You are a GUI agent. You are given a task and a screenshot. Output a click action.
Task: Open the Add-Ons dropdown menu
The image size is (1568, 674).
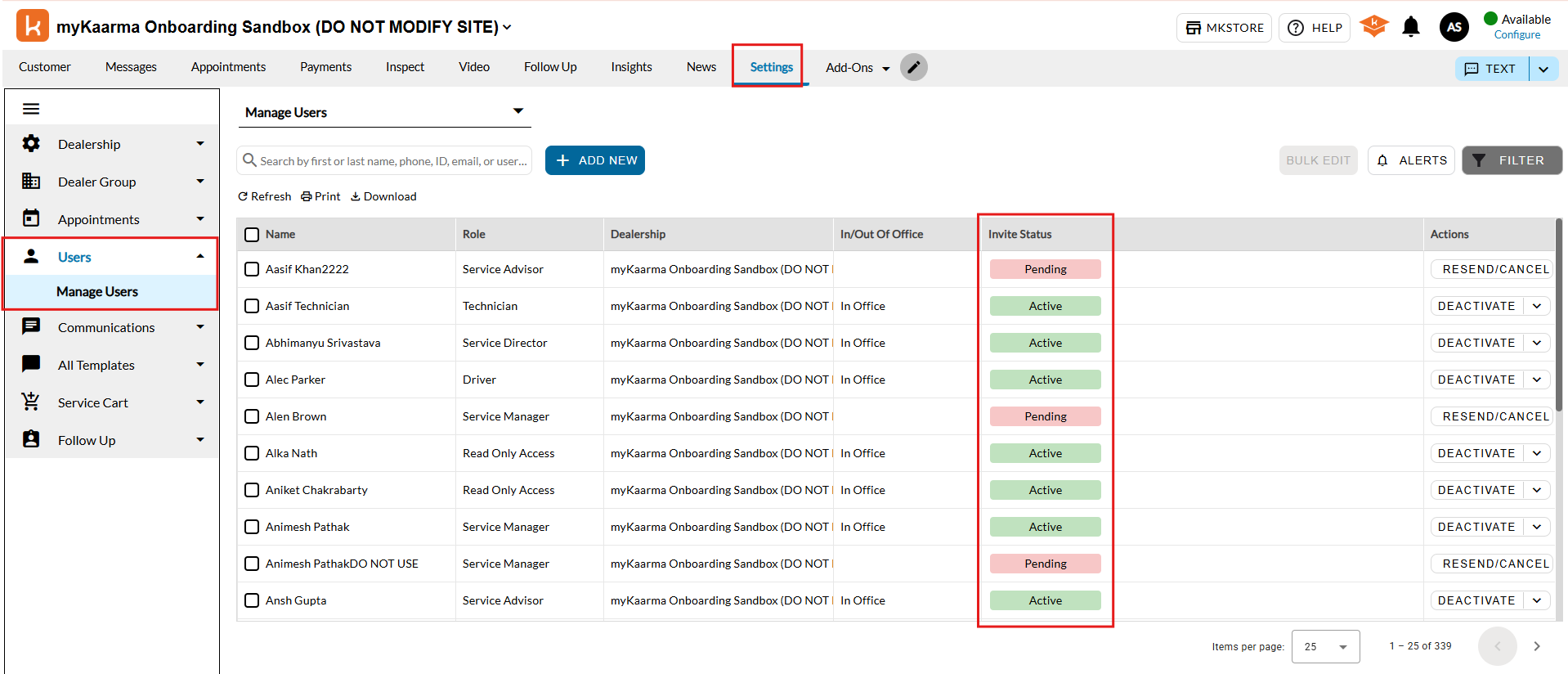858,68
